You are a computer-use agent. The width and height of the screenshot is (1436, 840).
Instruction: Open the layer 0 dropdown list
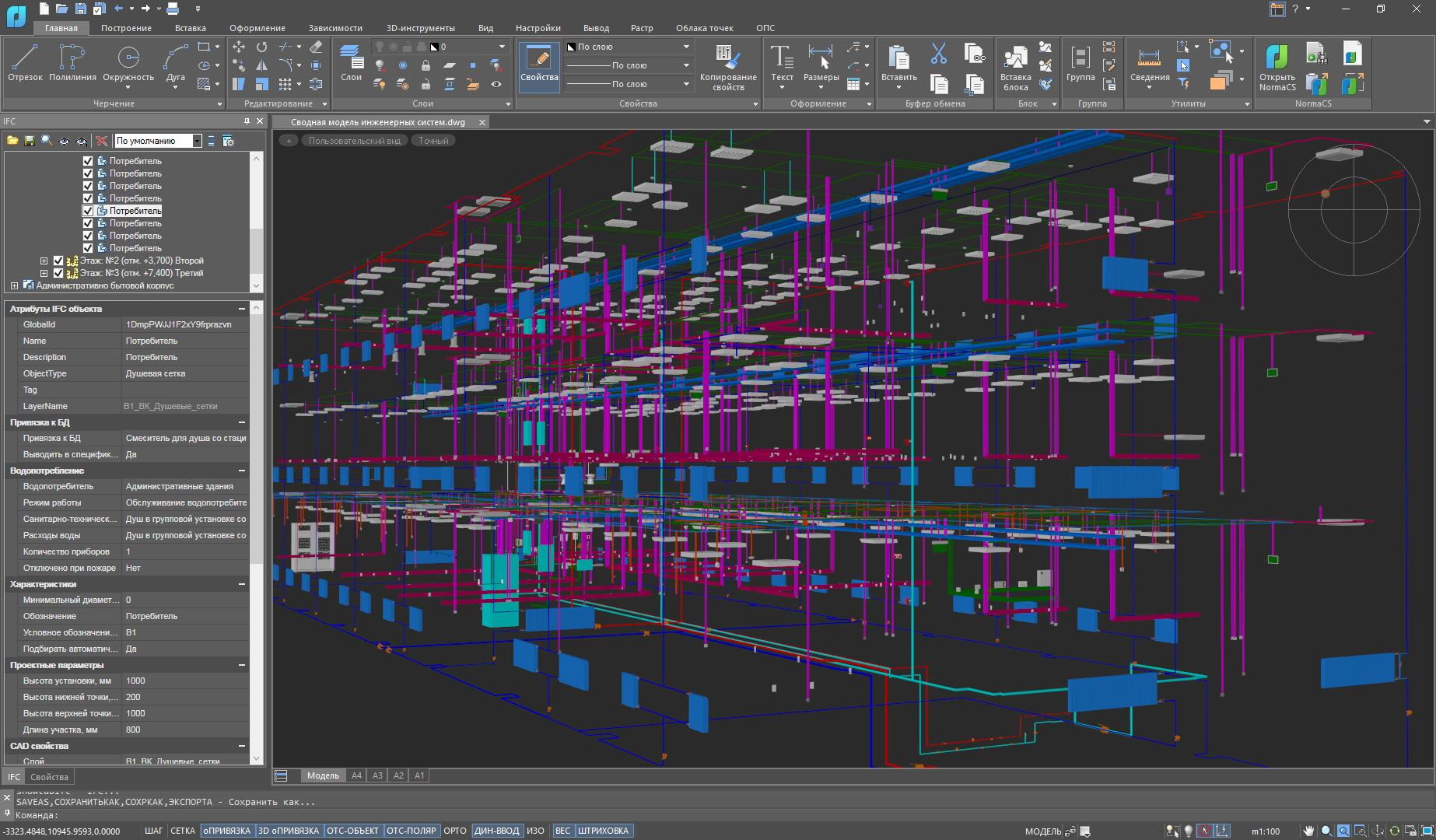(502, 47)
